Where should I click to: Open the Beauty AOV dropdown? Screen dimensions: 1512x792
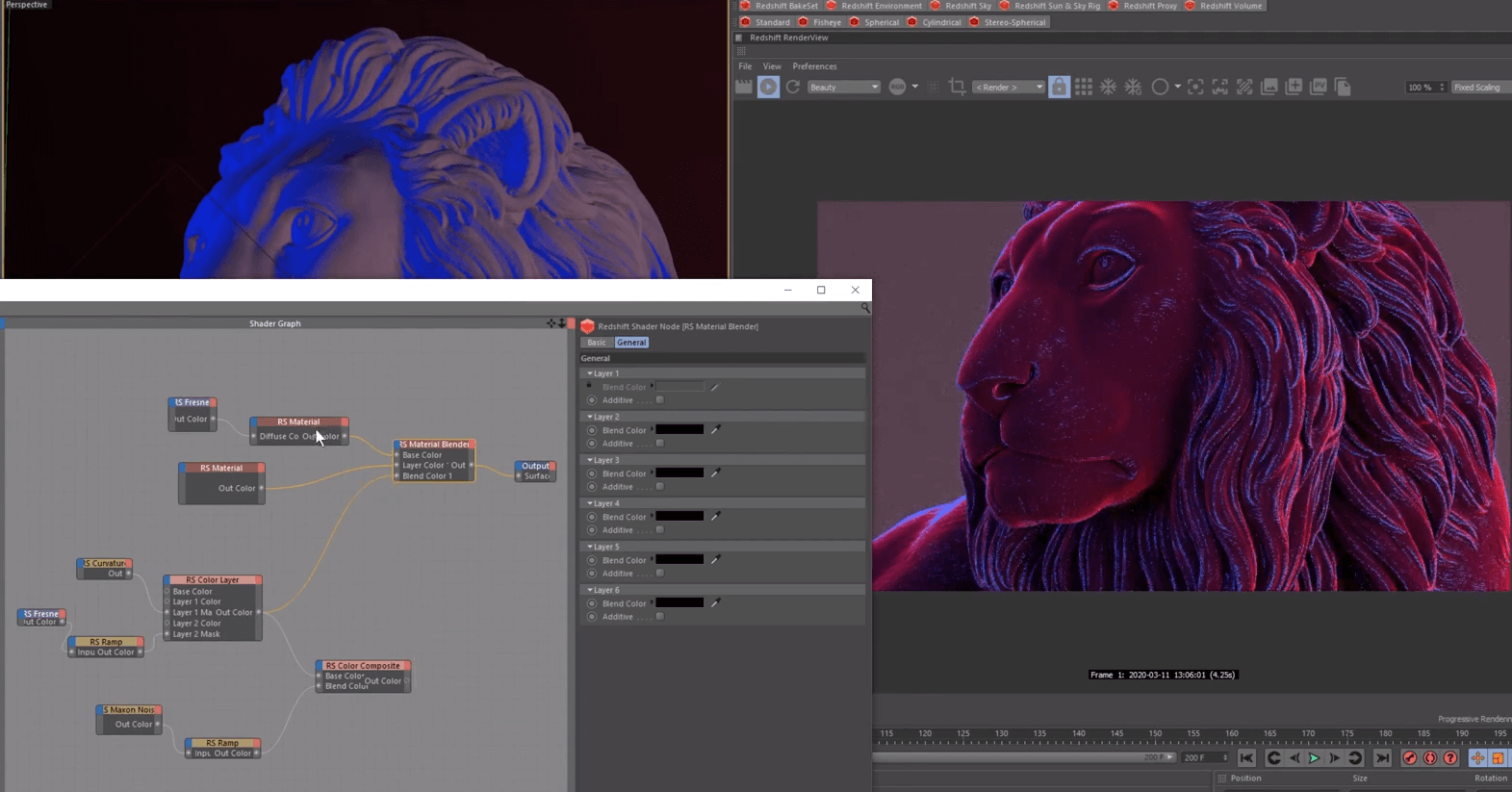pos(844,88)
